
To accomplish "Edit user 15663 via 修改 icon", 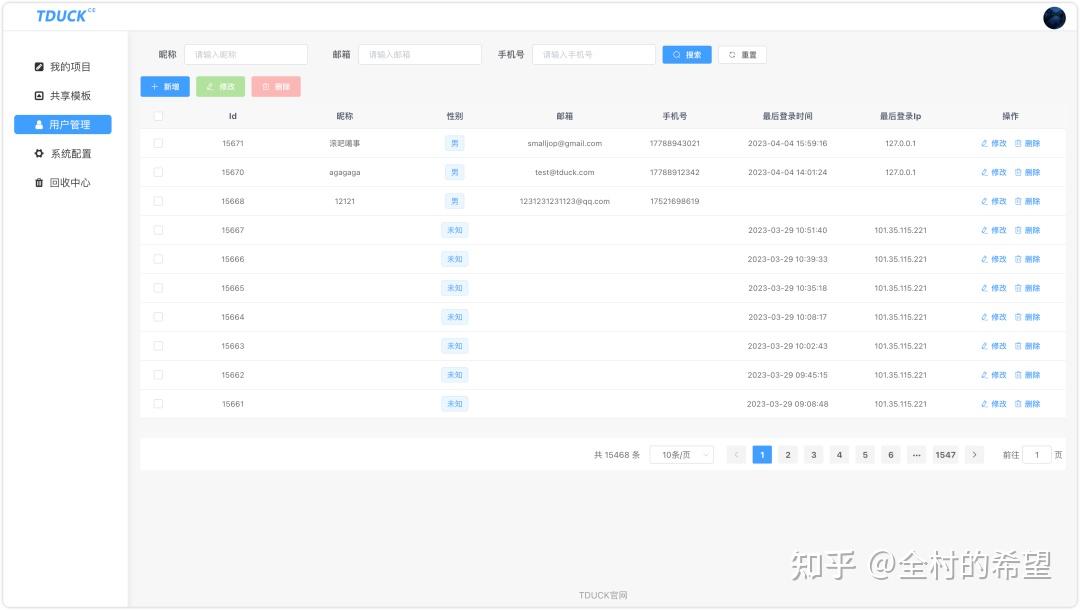I will click(x=994, y=346).
